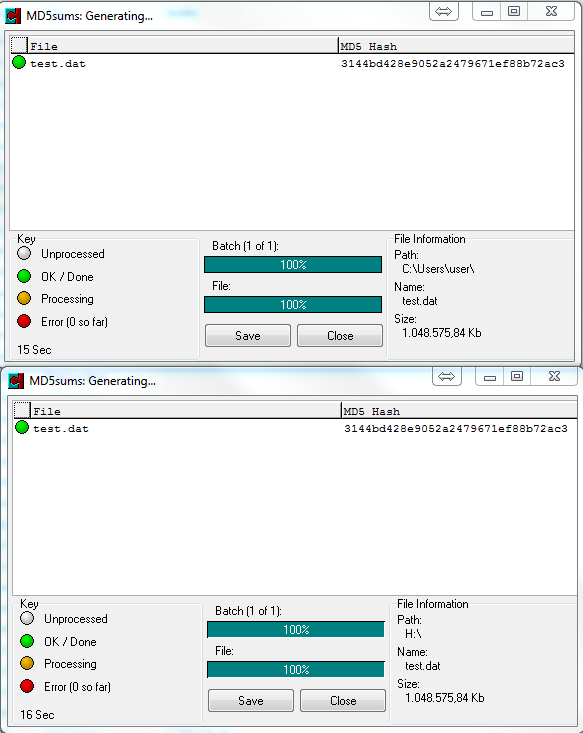Click the MD5sums app icon in bottom window
This screenshot has width=583, height=733.
(x=16, y=381)
